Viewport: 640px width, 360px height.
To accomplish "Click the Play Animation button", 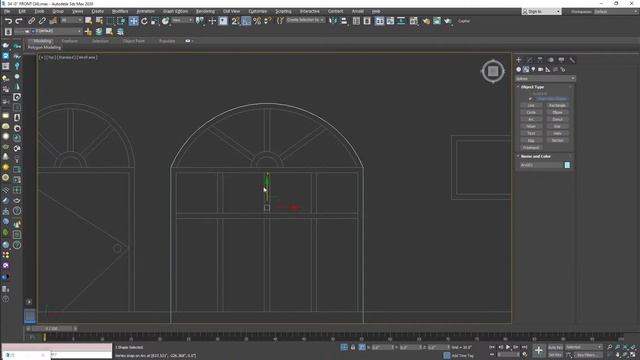I will (x=508, y=347).
